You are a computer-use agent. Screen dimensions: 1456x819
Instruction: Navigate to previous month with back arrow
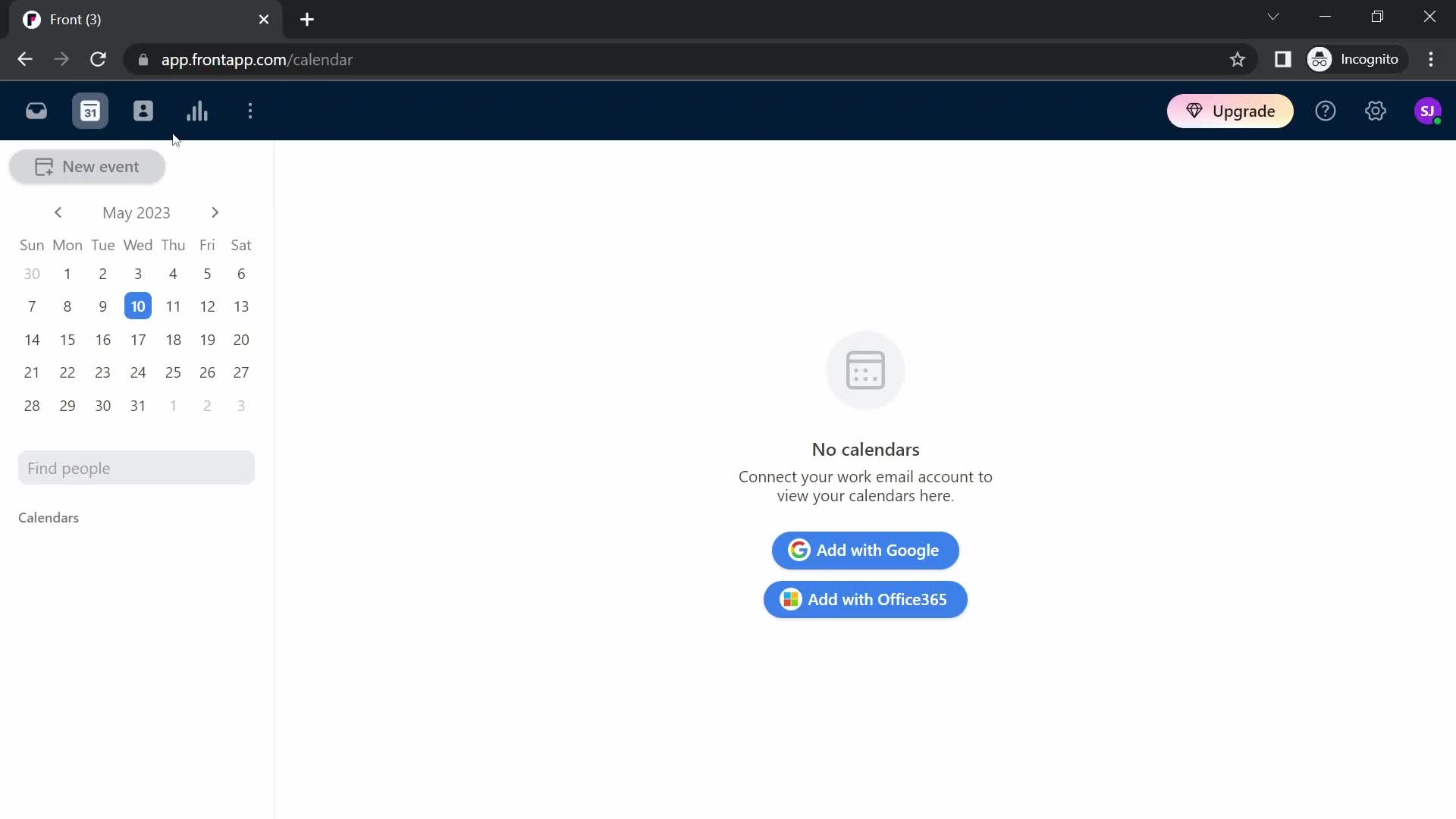pos(57,212)
